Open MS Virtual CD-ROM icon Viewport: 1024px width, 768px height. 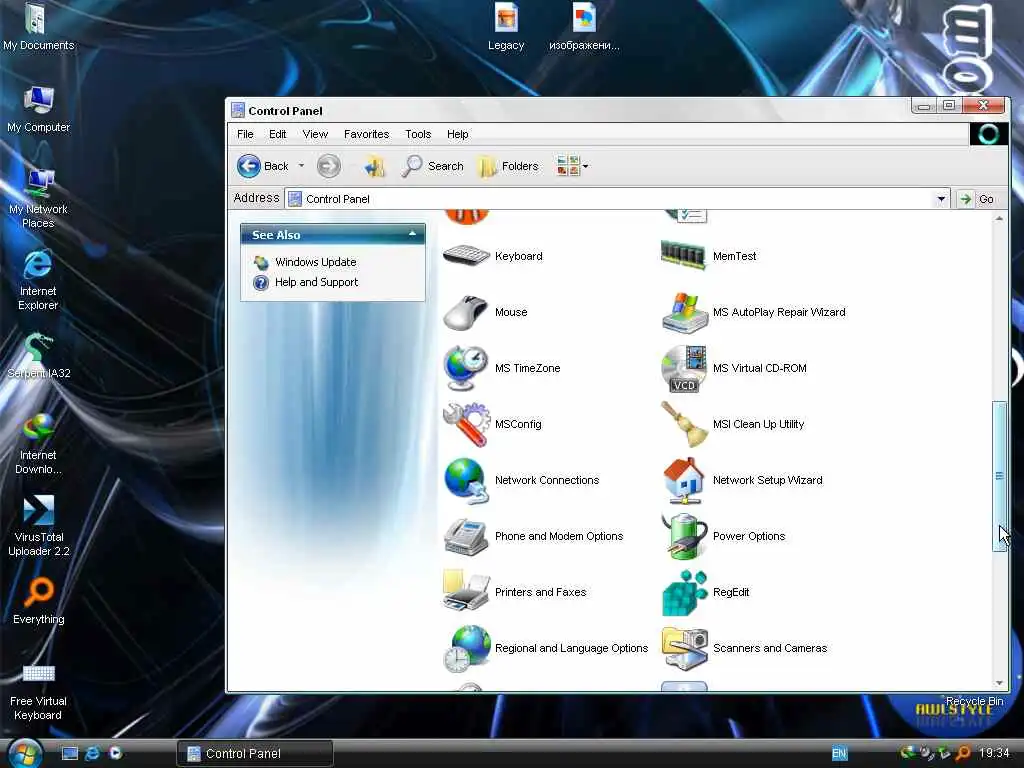point(684,368)
